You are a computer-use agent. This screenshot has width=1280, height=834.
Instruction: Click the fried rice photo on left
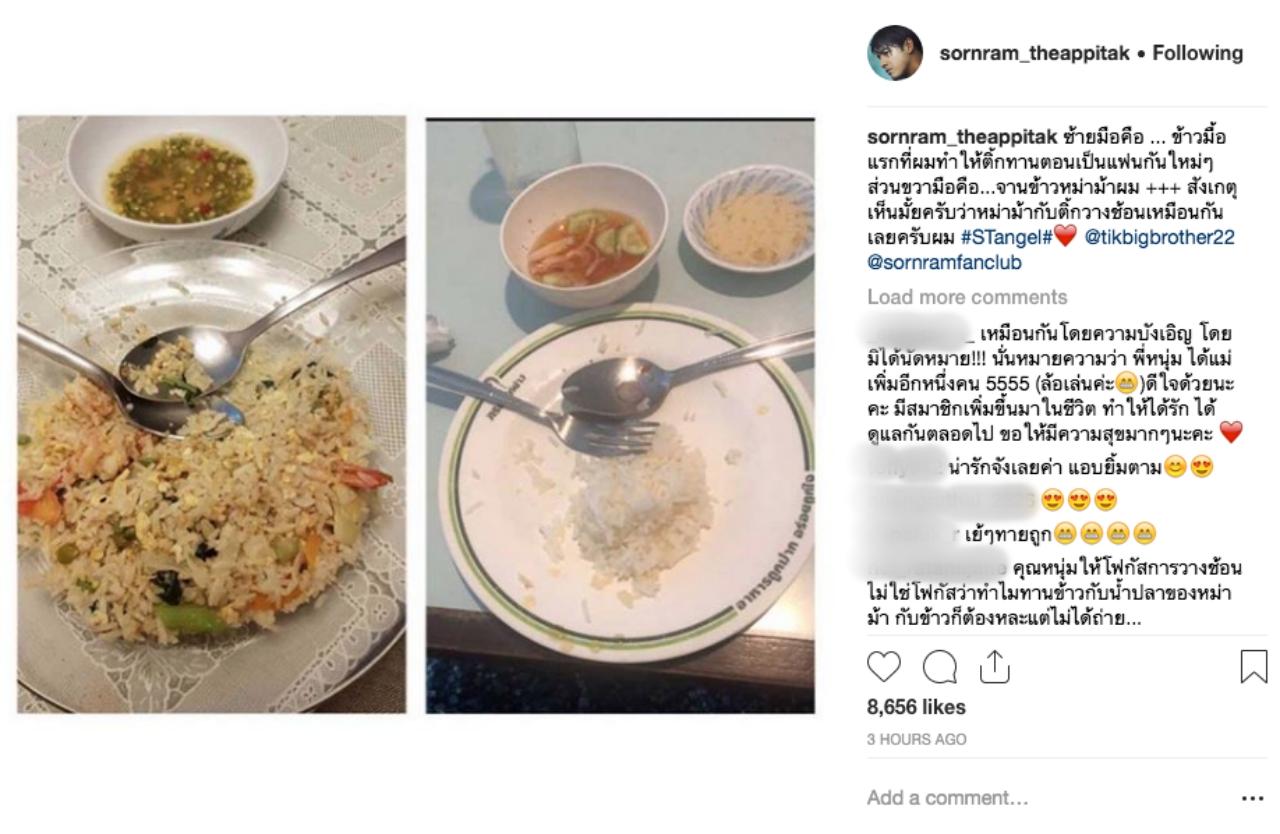pos(212,414)
